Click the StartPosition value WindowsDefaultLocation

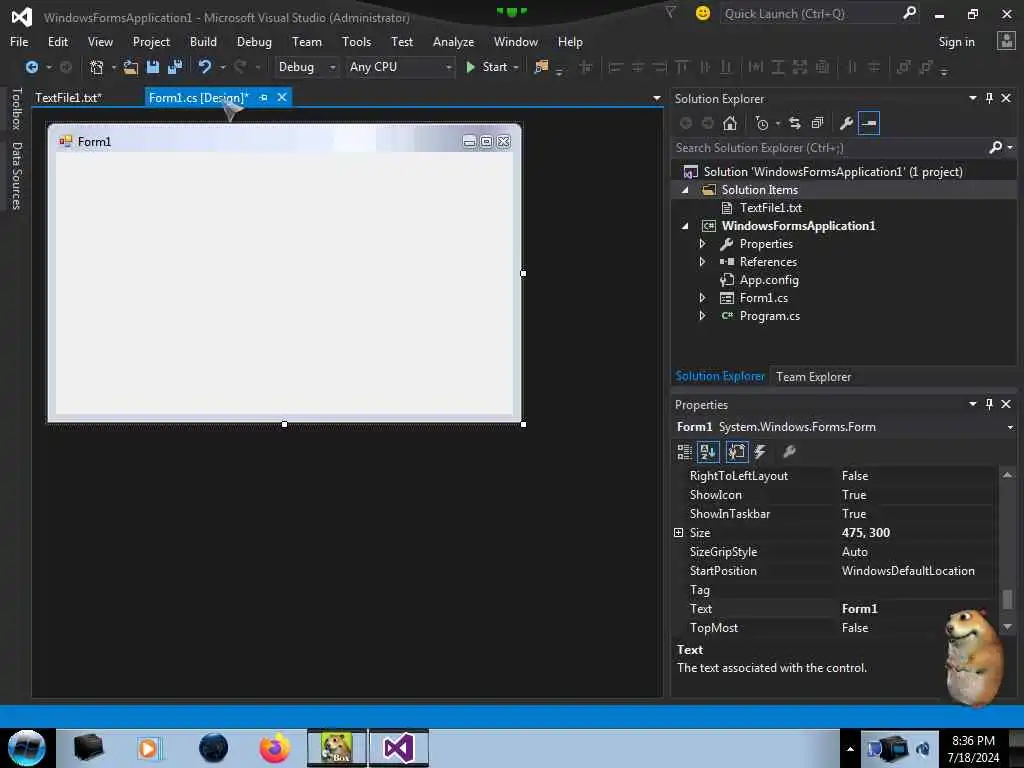point(908,571)
